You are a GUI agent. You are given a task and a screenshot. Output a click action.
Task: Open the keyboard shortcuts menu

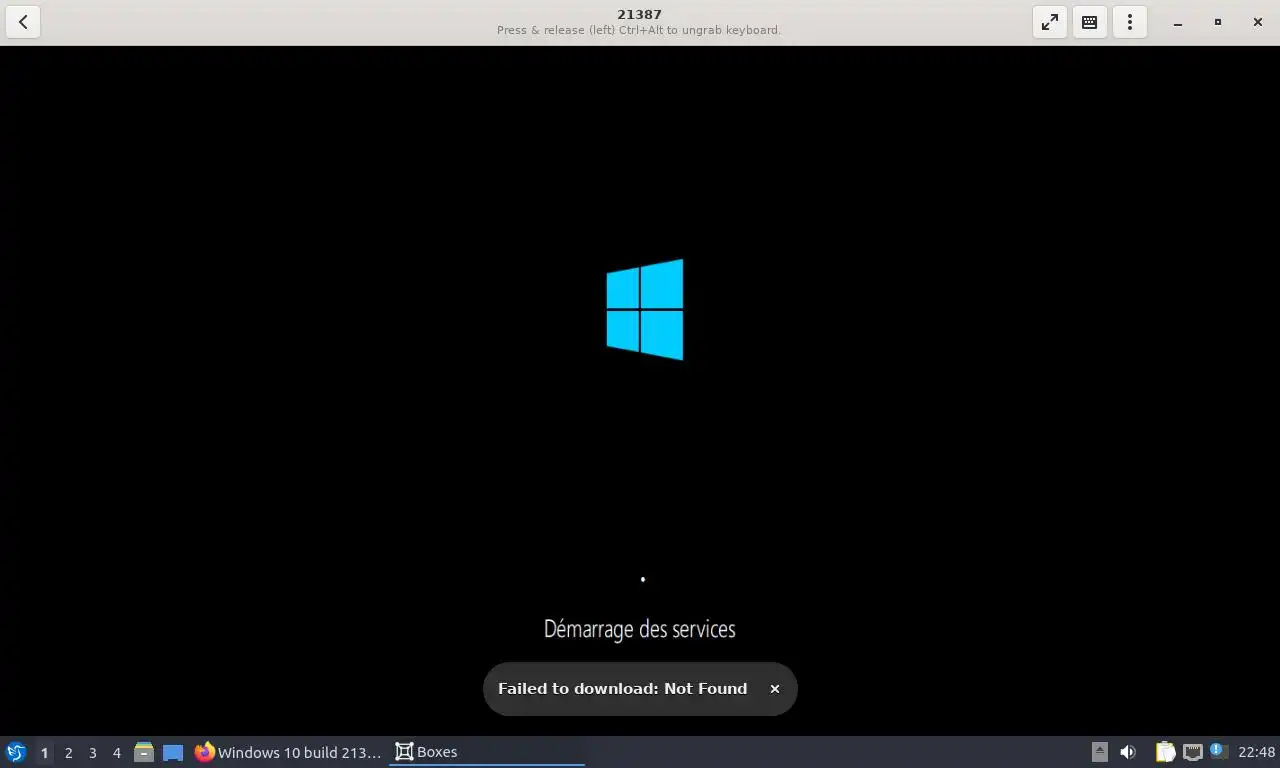click(1090, 22)
